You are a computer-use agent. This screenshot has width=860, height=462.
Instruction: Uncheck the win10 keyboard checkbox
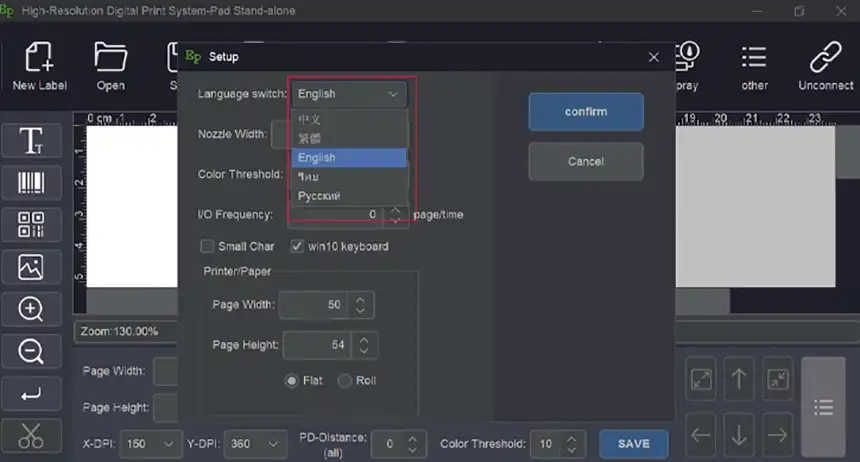pos(297,246)
